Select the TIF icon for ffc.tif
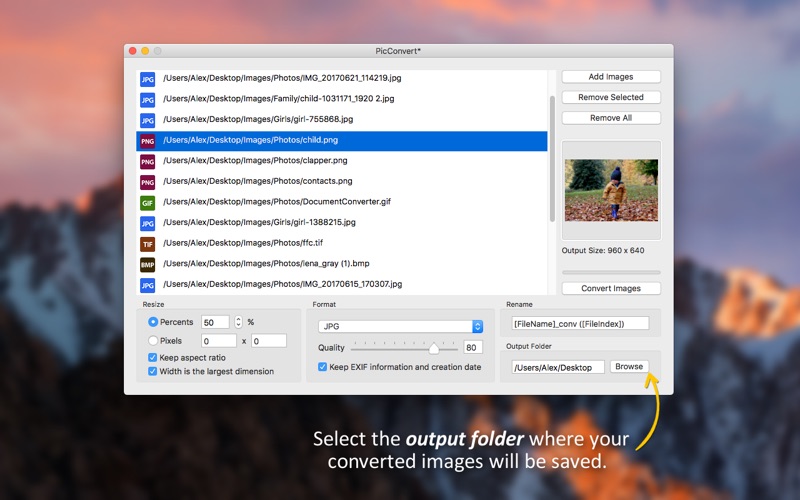This screenshot has height=500, width=800. click(x=147, y=244)
